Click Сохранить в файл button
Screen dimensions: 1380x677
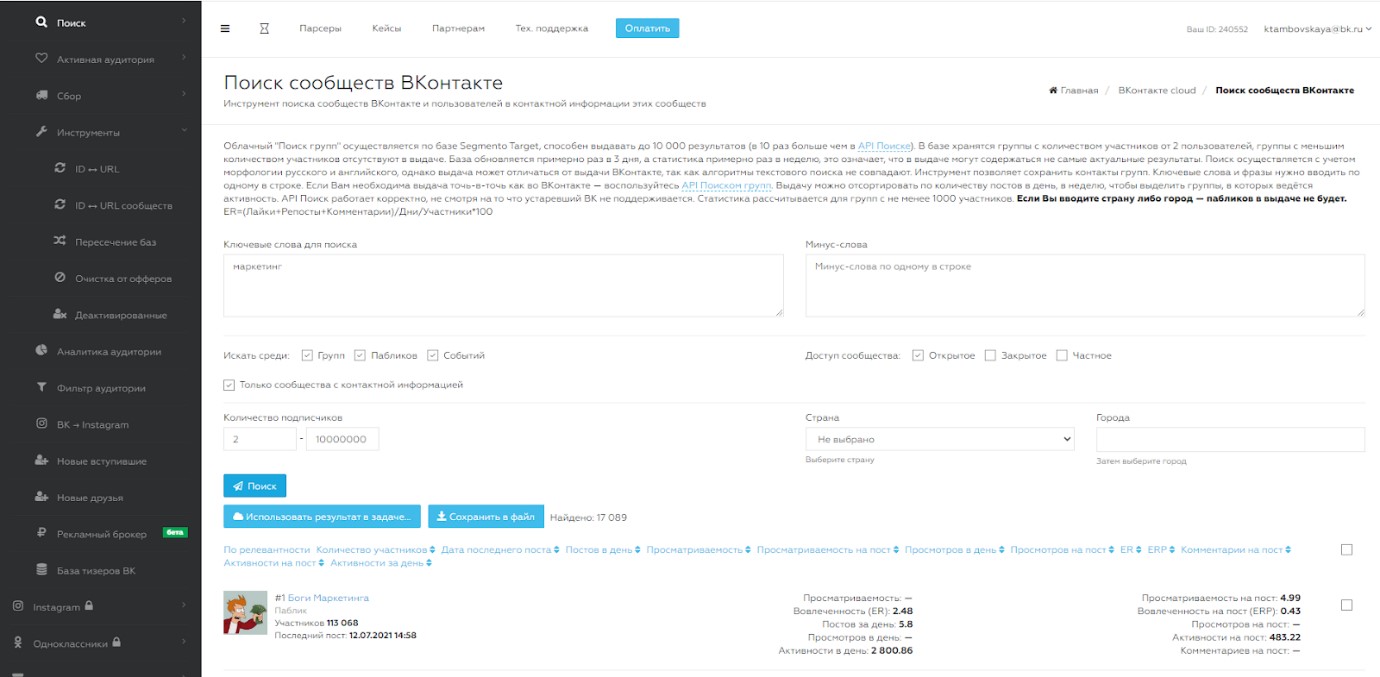point(486,516)
